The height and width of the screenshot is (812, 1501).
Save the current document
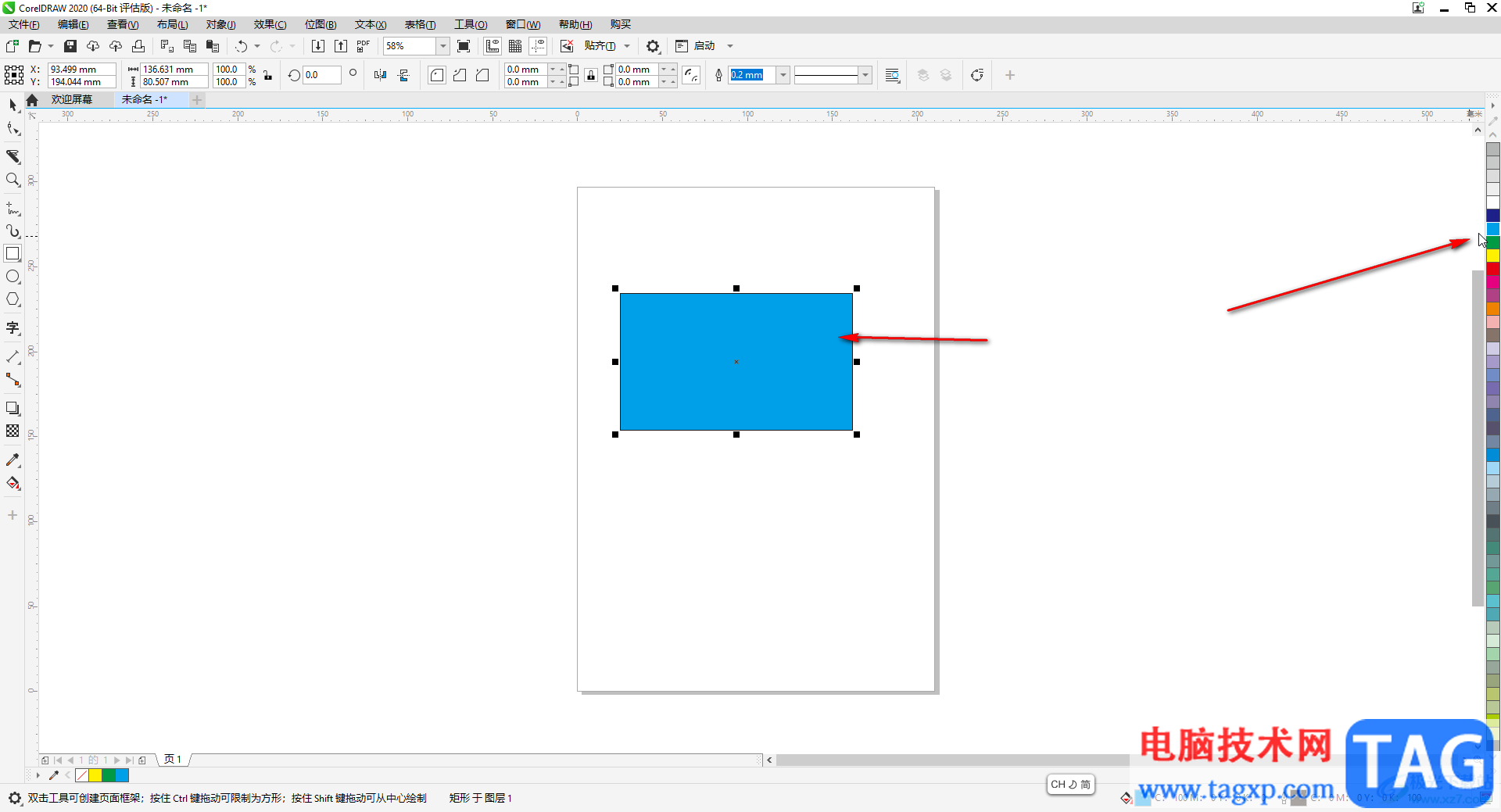[70, 46]
